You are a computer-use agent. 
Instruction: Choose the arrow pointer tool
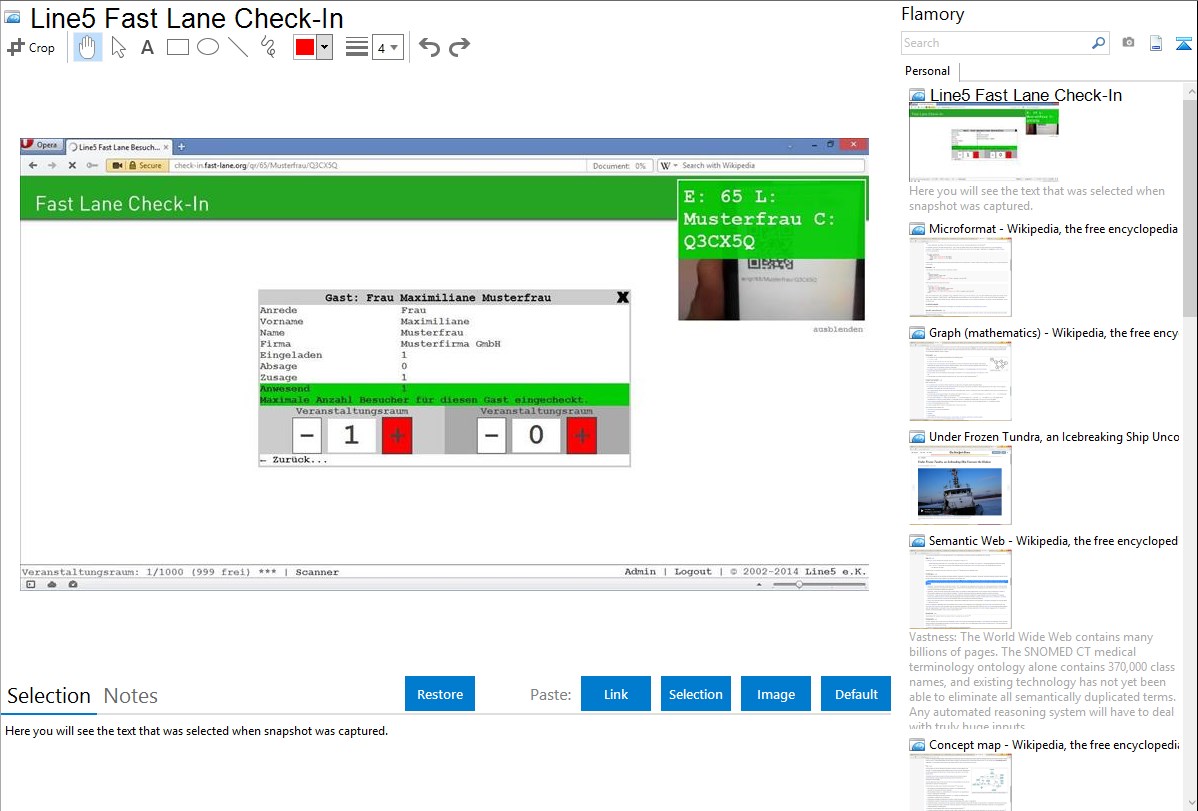118,47
